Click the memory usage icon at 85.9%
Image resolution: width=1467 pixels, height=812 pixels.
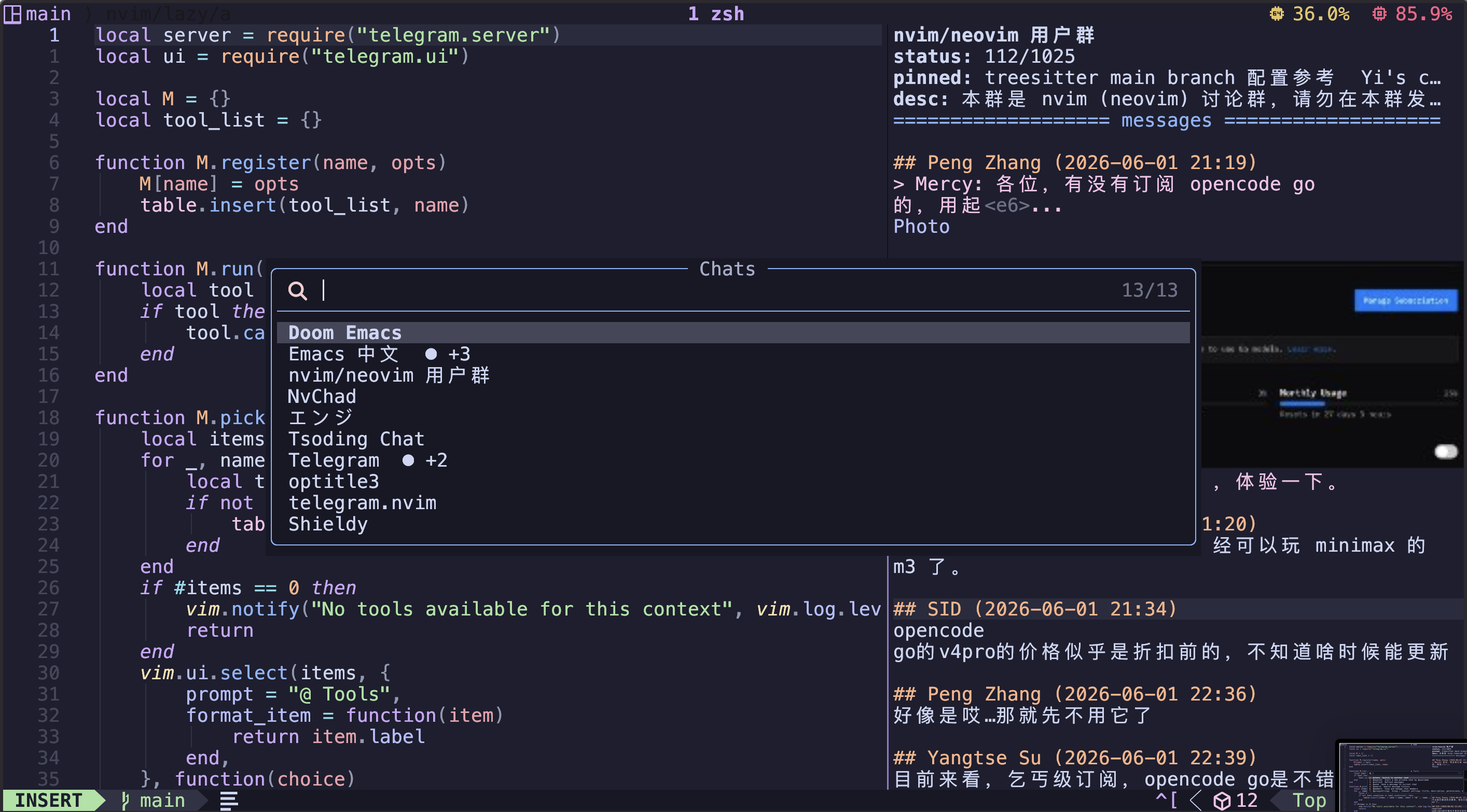coord(1379,13)
